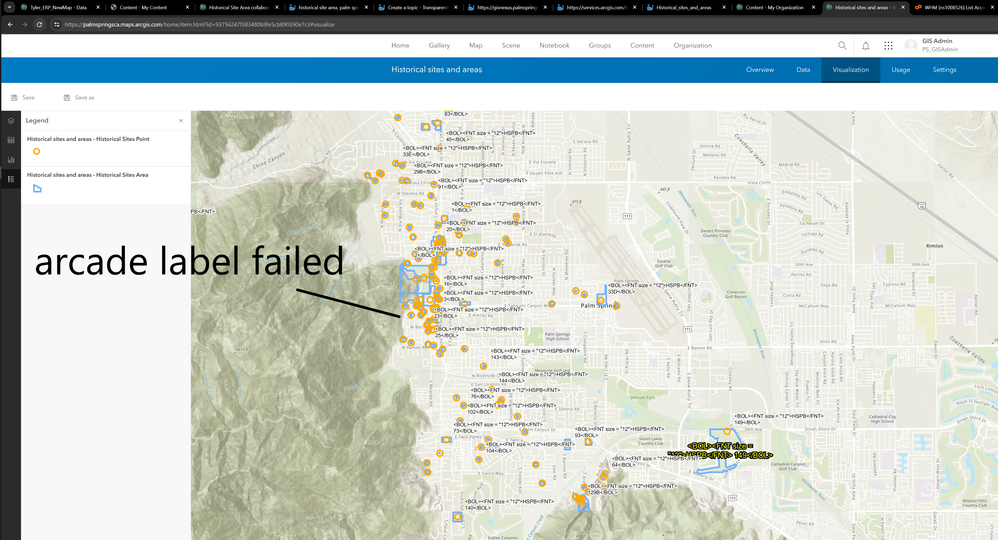The width and height of the screenshot is (998, 540).
Task: Switch to the WHM List Accounts browser tab
Action: [953, 8]
